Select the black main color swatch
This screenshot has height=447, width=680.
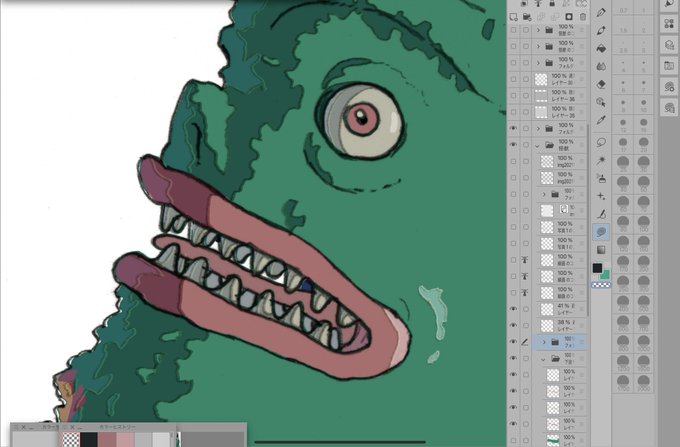(597, 268)
